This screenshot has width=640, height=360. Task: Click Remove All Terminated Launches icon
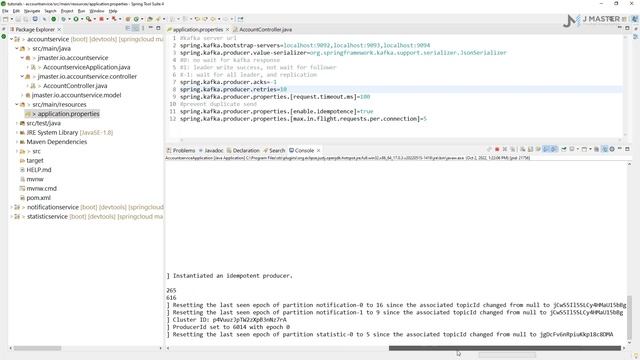point(513,149)
